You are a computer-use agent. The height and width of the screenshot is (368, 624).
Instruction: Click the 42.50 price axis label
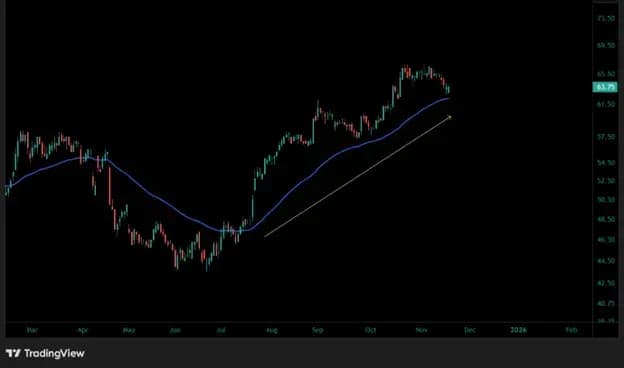pos(606,283)
